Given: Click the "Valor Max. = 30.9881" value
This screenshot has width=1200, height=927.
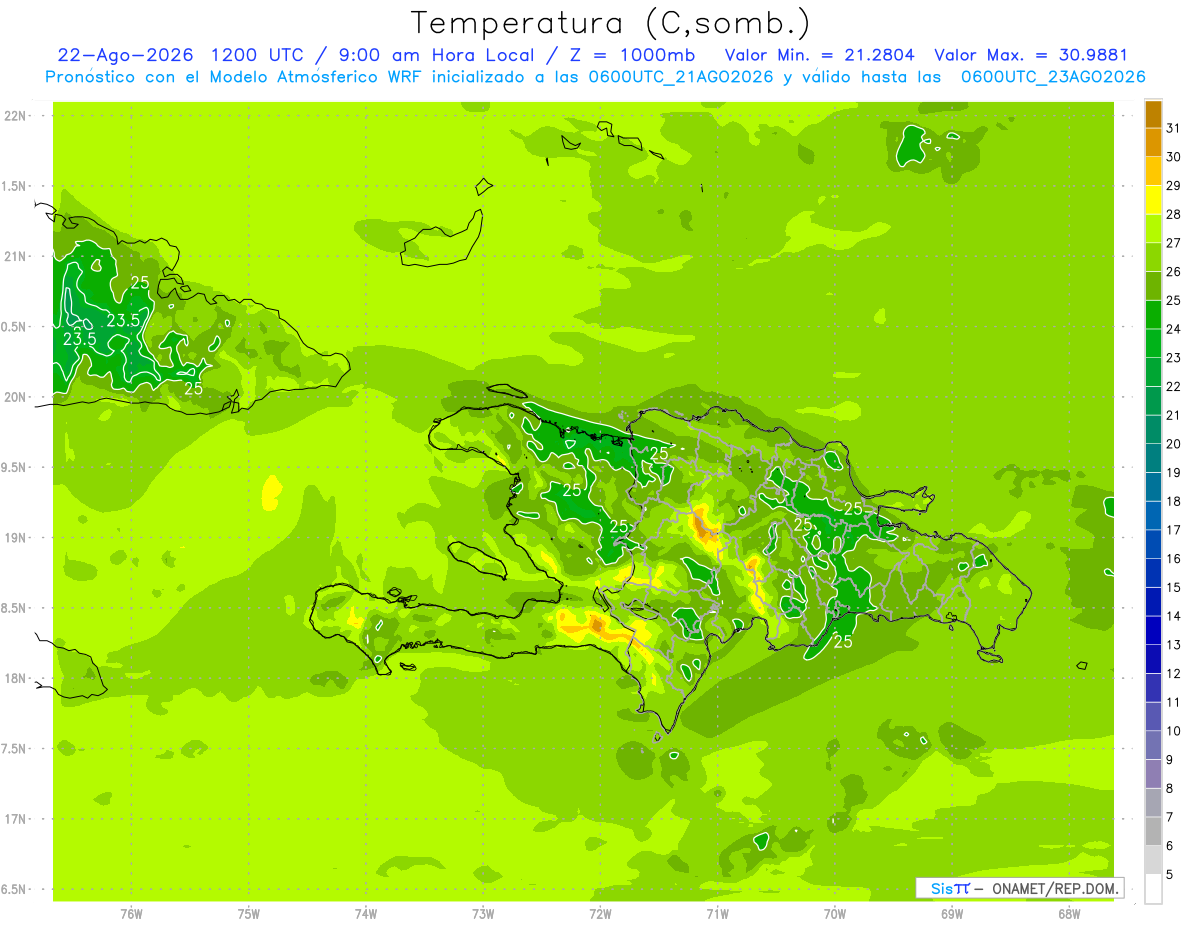Looking at the screenshot, I should [x=1031, y=55].
